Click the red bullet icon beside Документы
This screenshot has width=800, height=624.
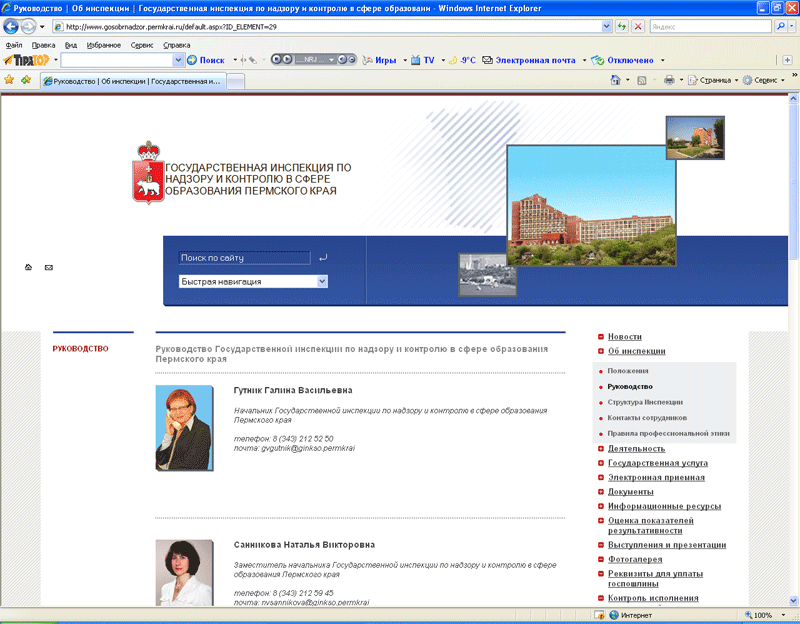point(601,492)
